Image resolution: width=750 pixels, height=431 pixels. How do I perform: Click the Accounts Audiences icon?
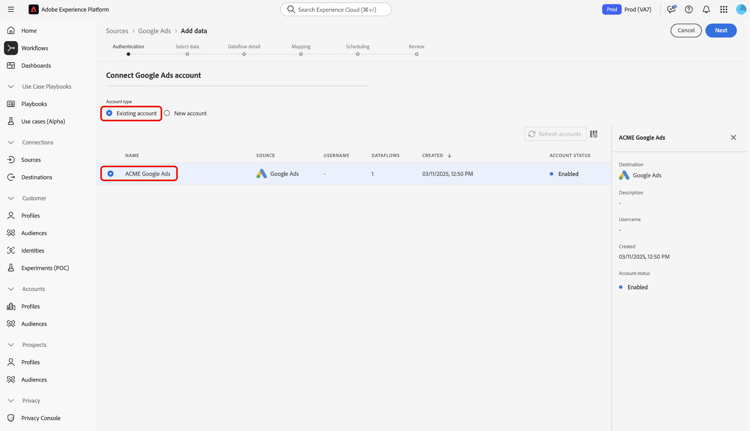(x=11, y=324)
